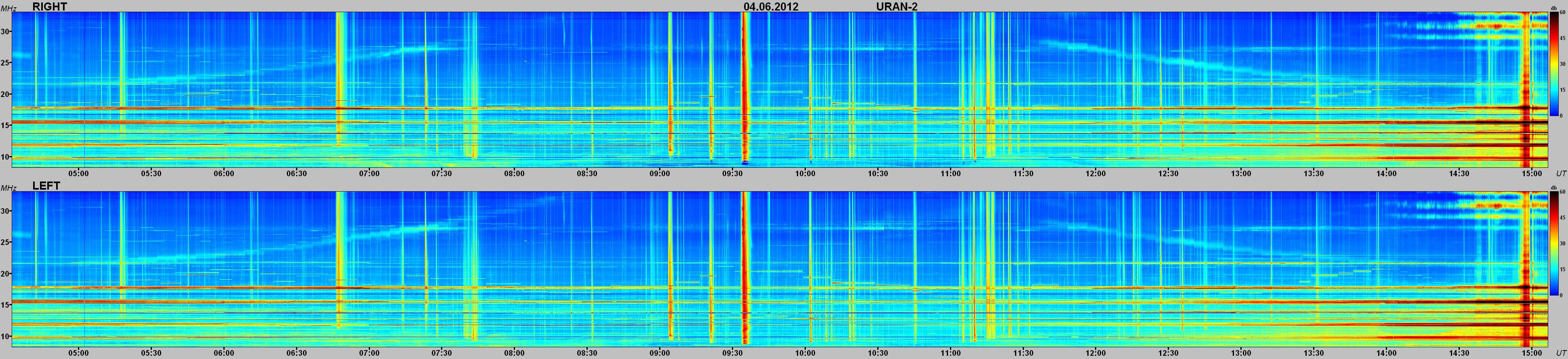Click the 10 MHz tick of the RIGHT panel
1568x359 pixels.
(6, 157)
